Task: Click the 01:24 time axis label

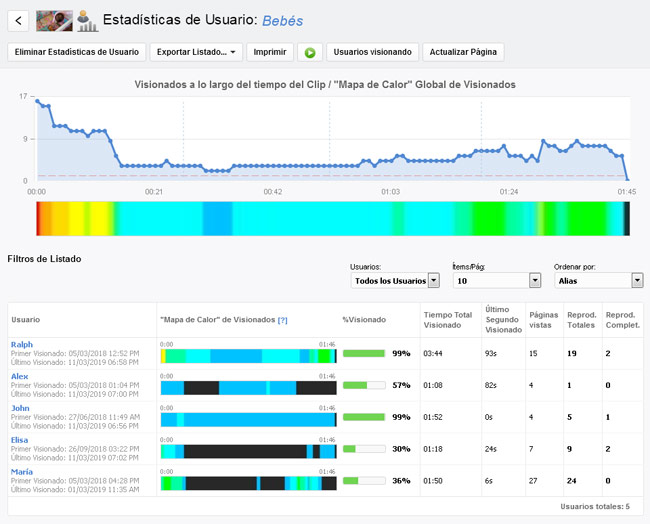Action: pyautogui.click(x=509, y=192)
